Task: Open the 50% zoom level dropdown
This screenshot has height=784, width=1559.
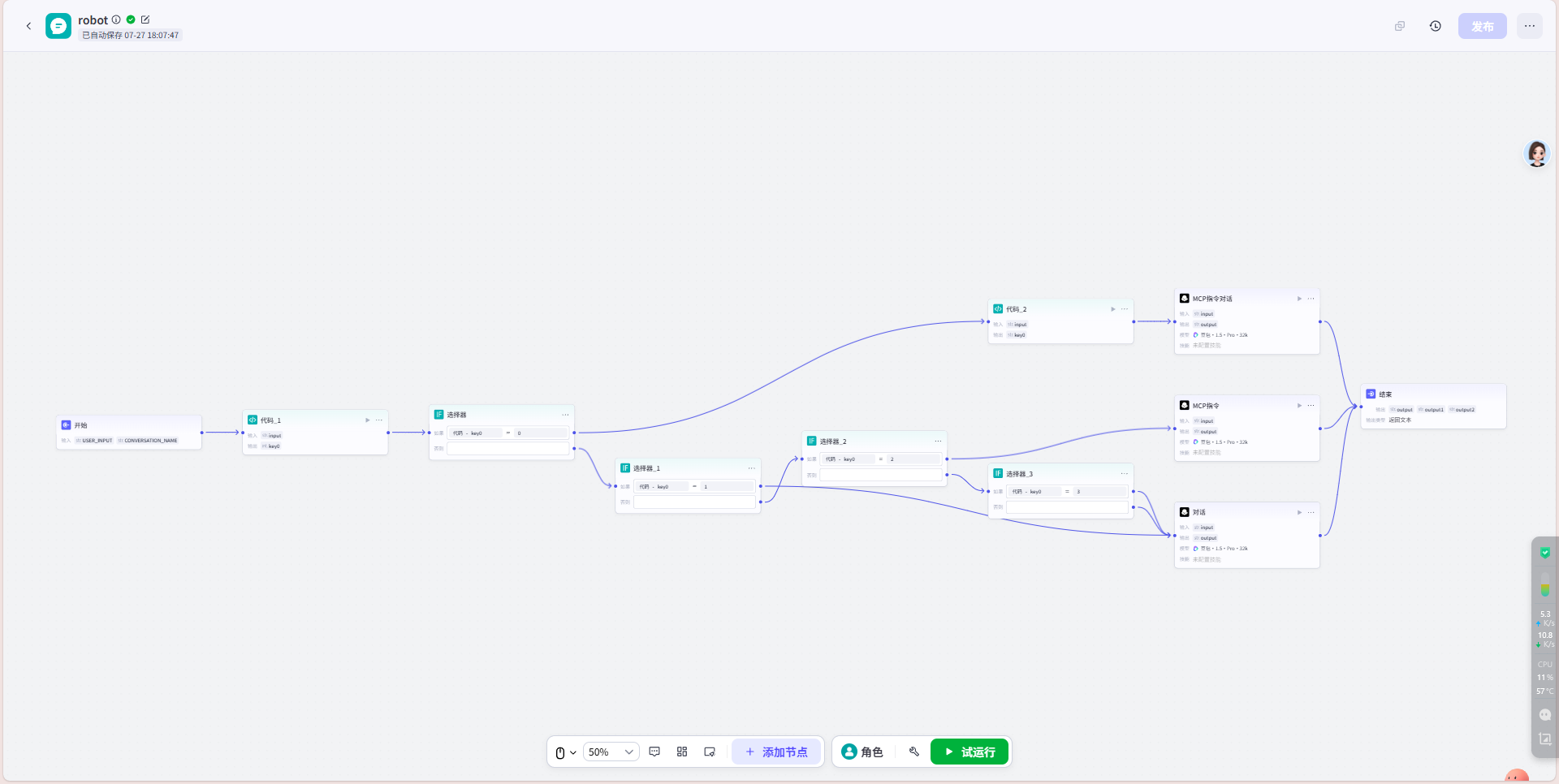Action: [x=611, y=752]
